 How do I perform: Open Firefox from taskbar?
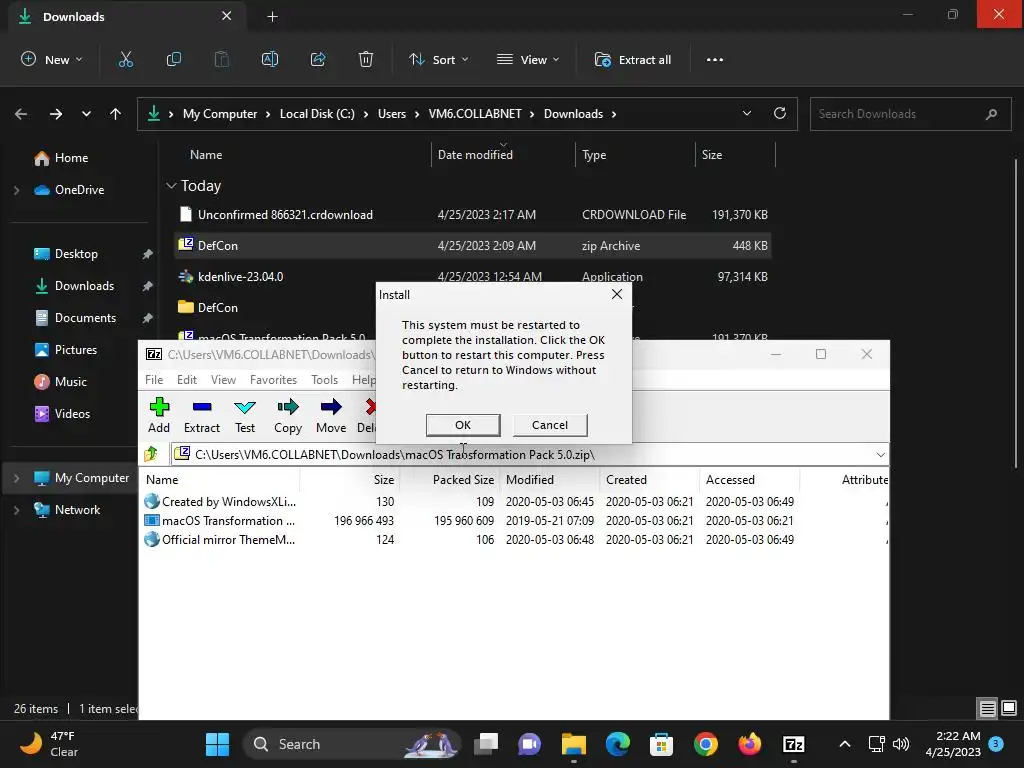pyautogui.click(x=750, y=744)
